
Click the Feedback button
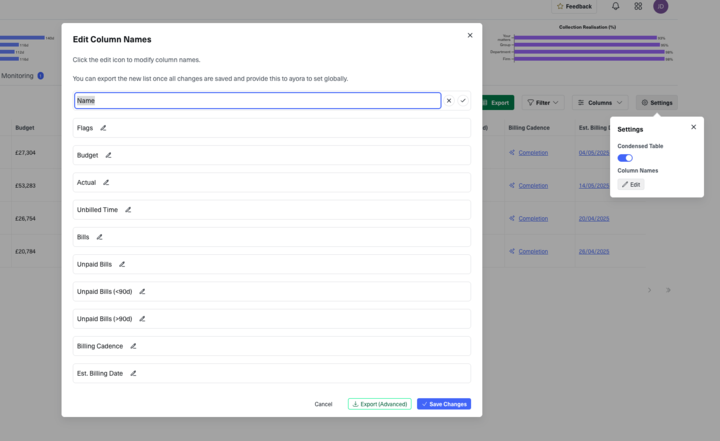pyautogui.click(x=574, y=6)
